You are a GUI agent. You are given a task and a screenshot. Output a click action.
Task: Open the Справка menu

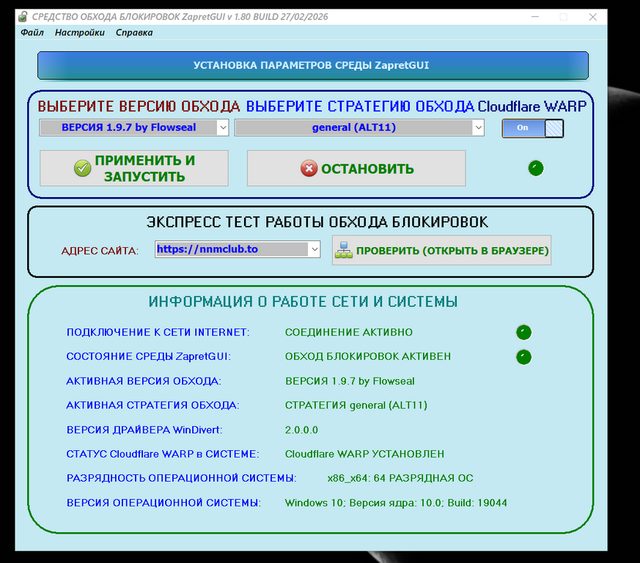click(x=134, y=33)
